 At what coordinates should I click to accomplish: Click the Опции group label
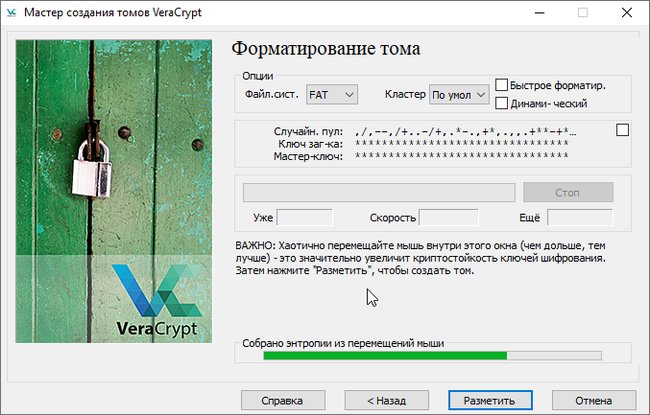[258, 76]
